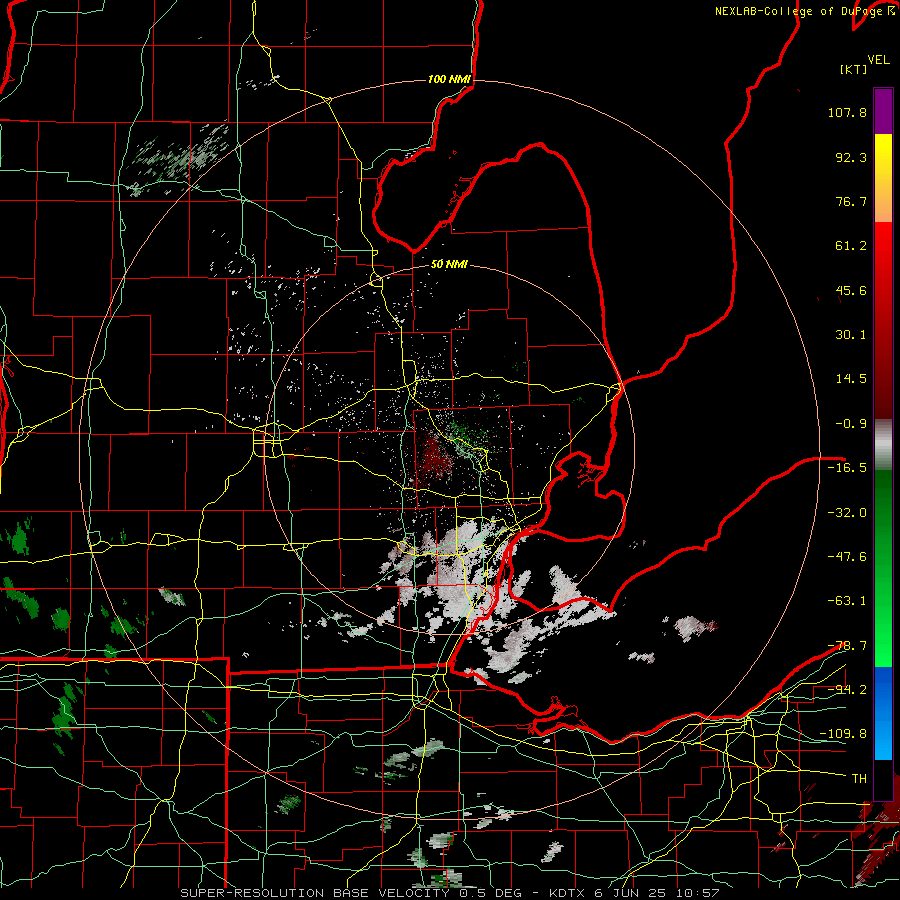The width and height of the screenshot is (900, 900).
Task: Click the -32.0 value on velocity scale
Action: click(x=847, y=513)
